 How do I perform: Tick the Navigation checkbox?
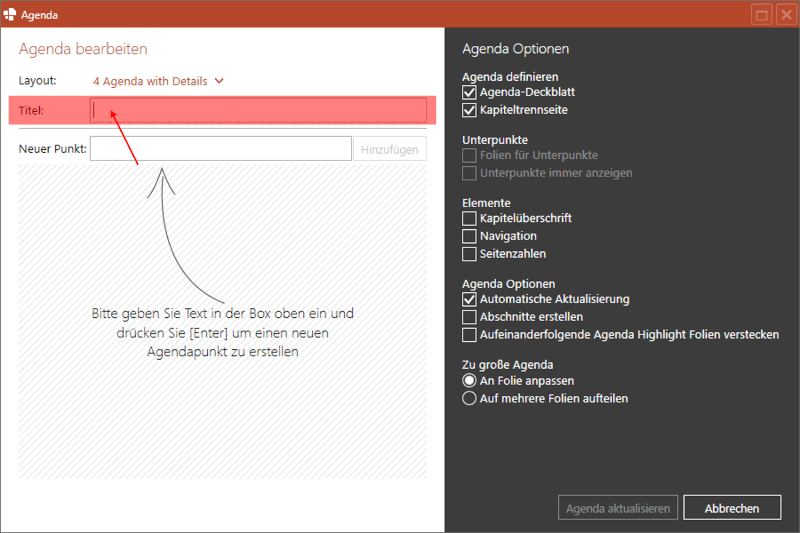pos(470,236)
